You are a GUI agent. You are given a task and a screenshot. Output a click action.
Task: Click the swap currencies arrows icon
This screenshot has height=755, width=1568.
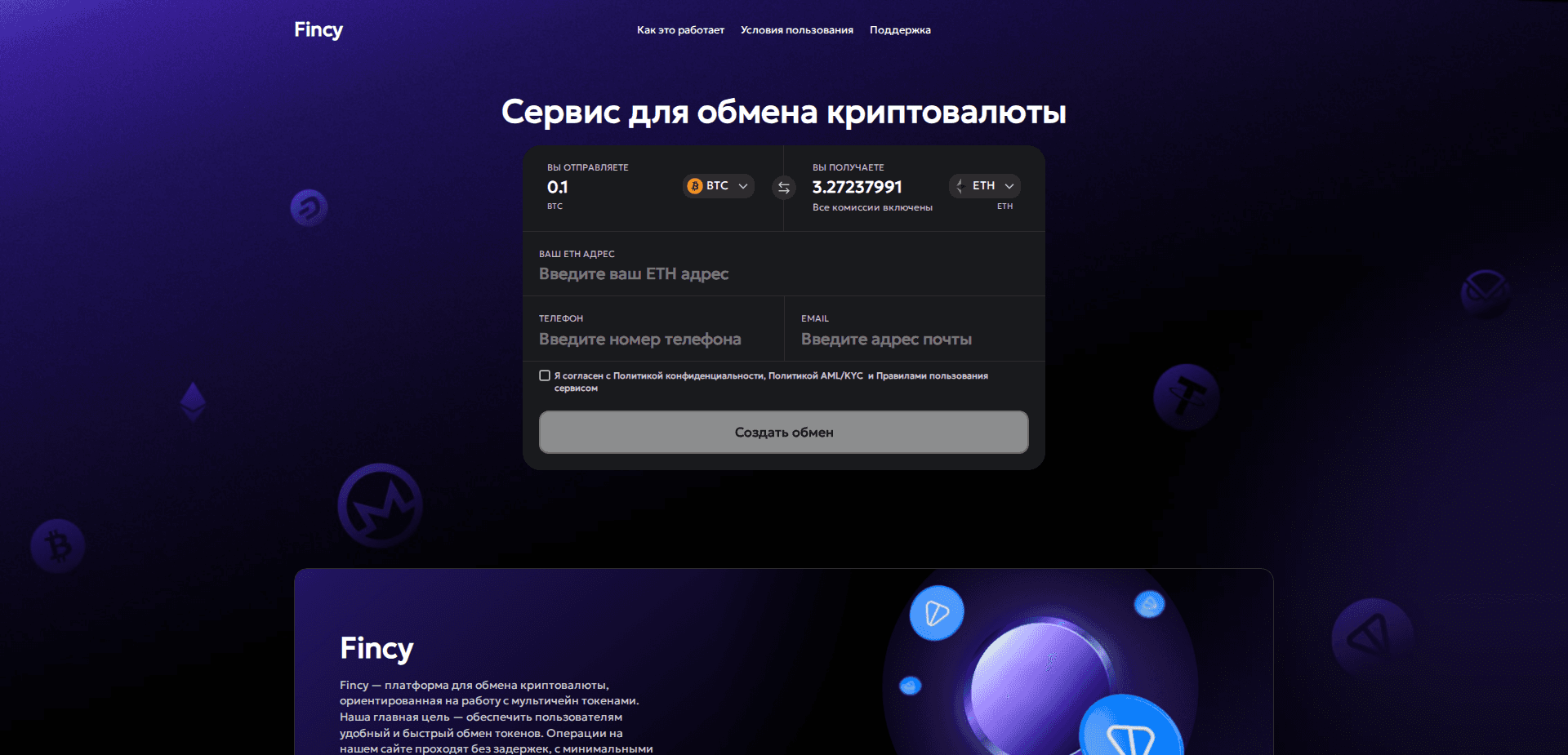coord(783,188)
